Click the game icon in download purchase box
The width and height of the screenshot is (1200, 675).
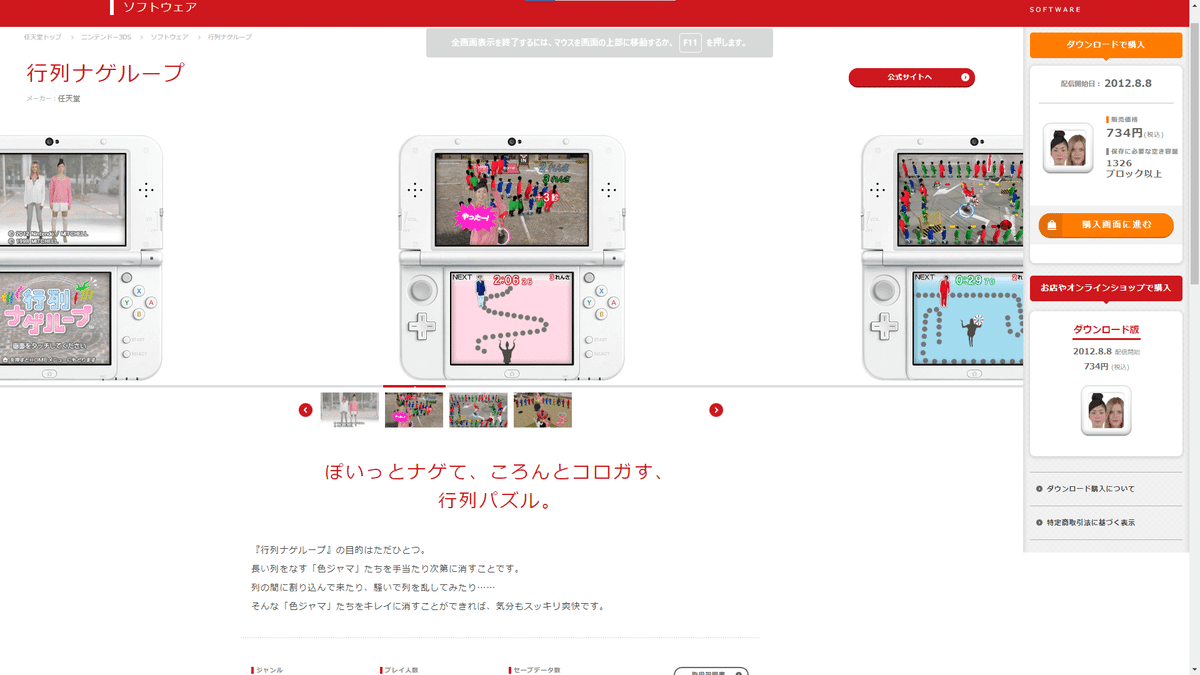pos(1068,148)
